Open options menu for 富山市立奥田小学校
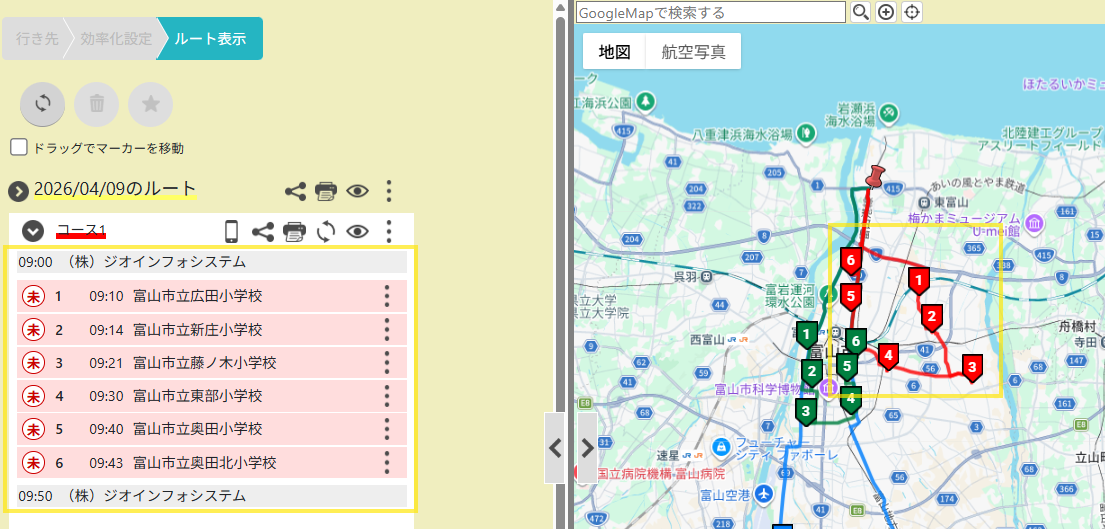The image size is (1105, 529). coord(386,430)
